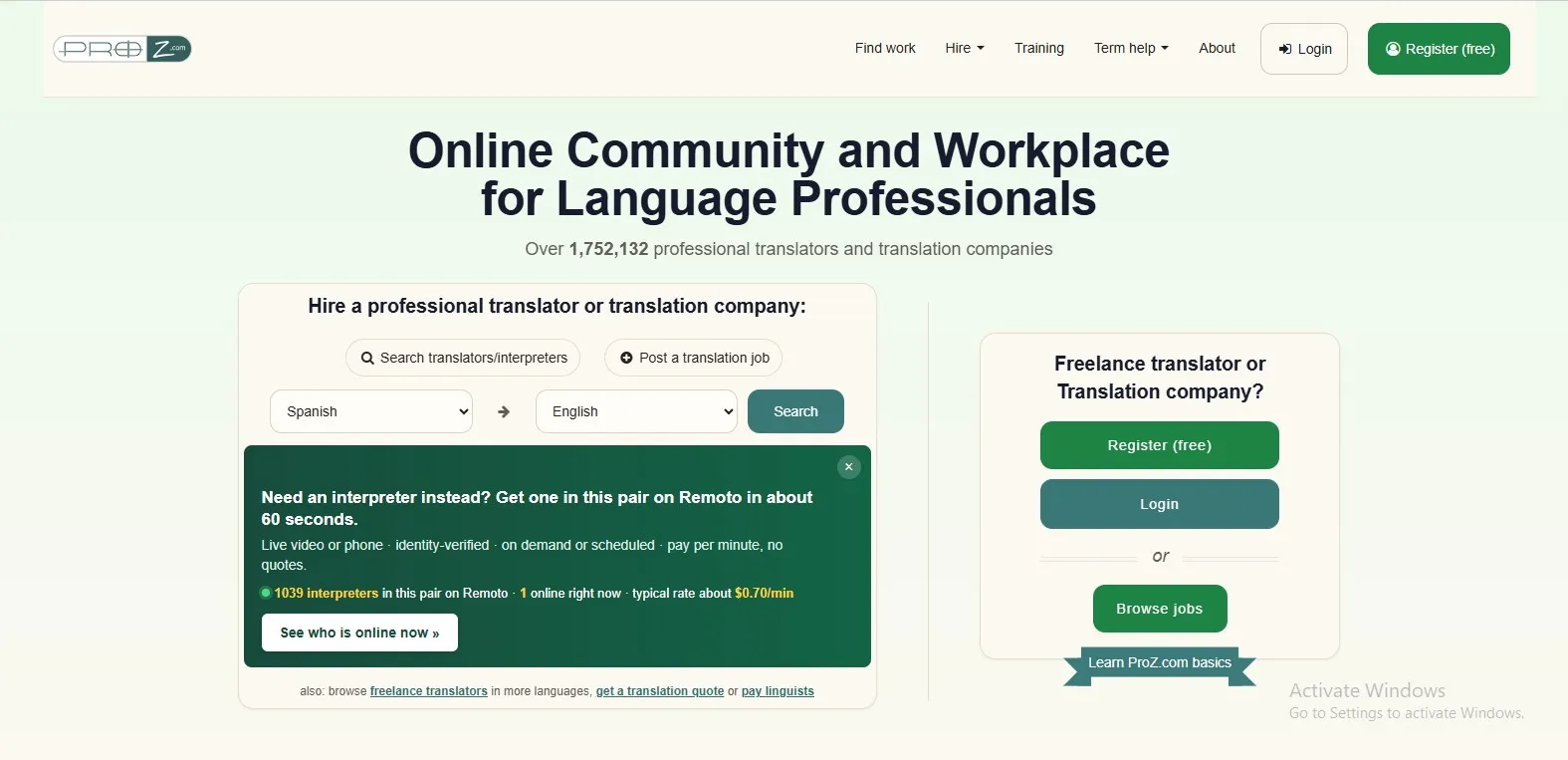
Task: Expand the Hire dropdown menu
Action: pos(965,48)
